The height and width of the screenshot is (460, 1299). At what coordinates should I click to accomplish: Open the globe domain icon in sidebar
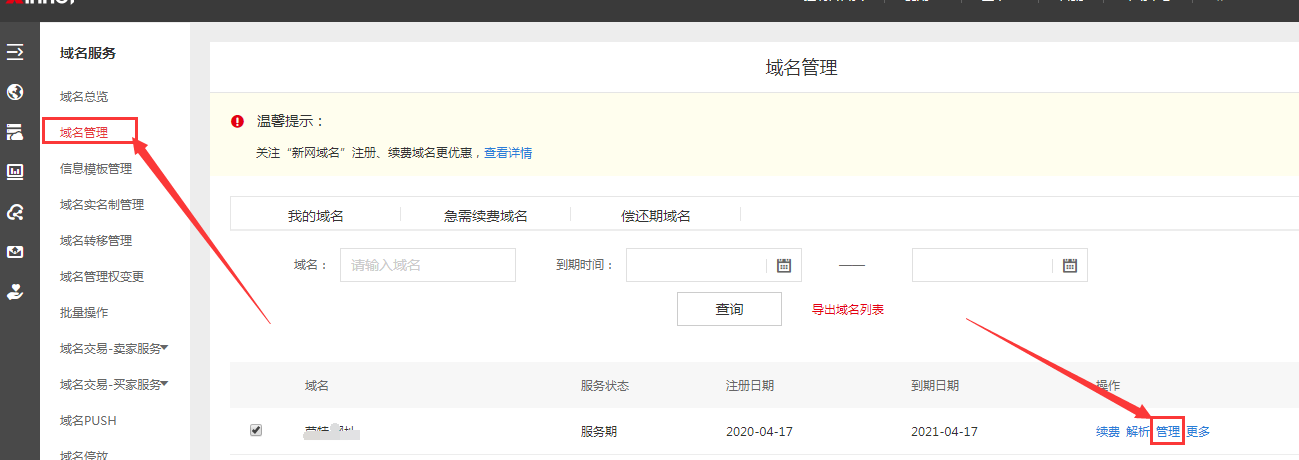click(x=15, y=92)
